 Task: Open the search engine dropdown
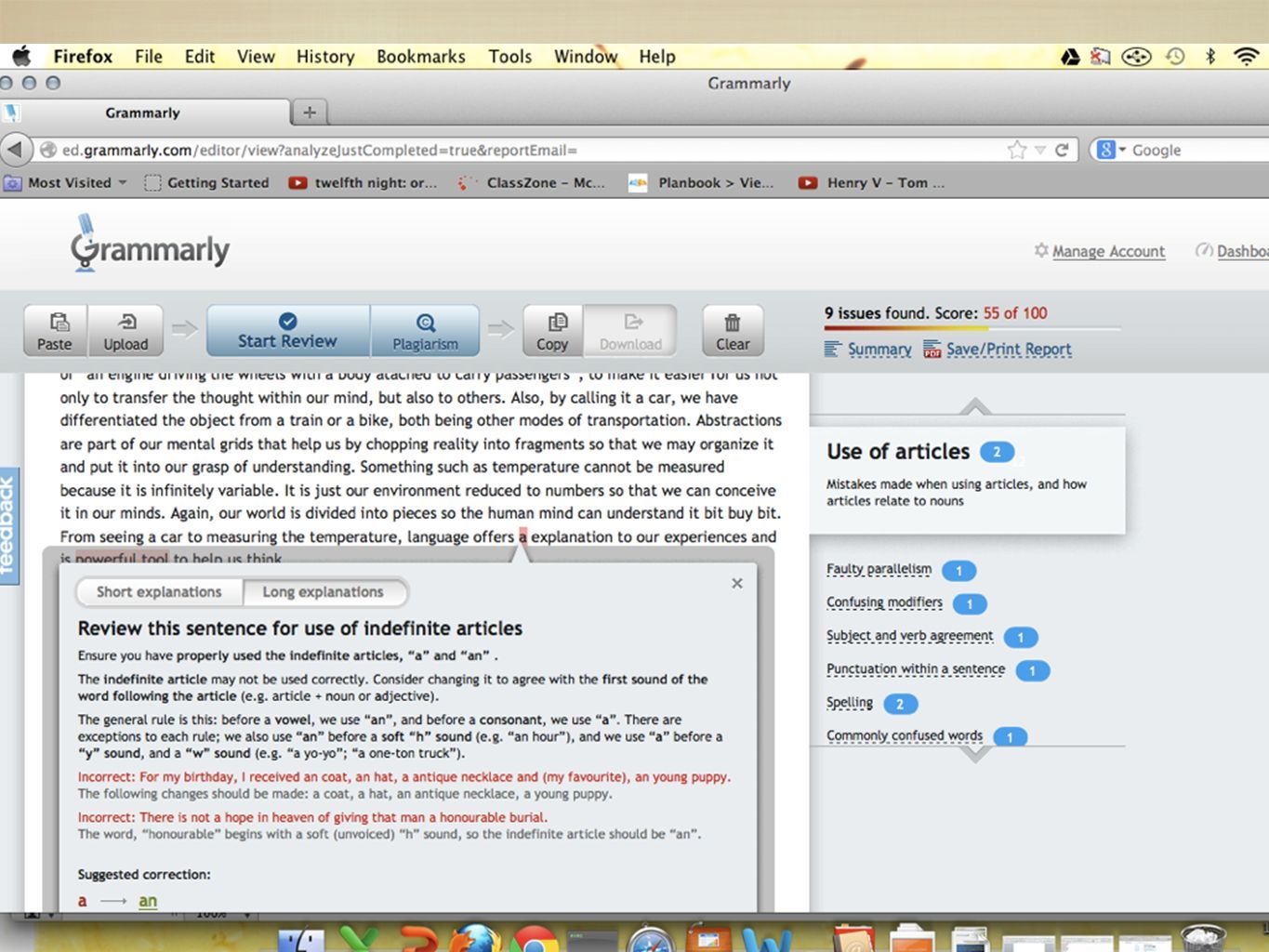[x=1111, y=150]
